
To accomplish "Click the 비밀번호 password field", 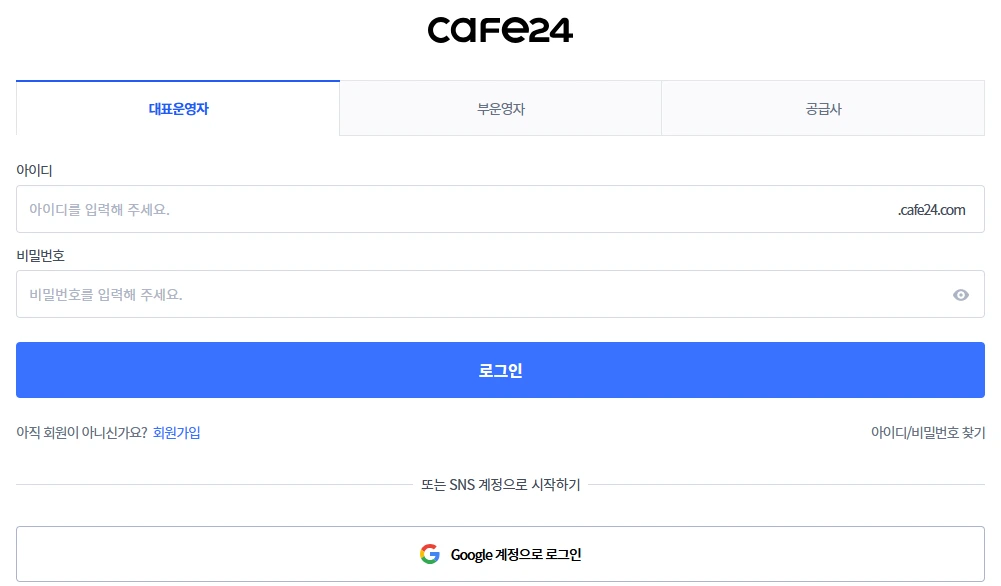I will tap(400, 294).
